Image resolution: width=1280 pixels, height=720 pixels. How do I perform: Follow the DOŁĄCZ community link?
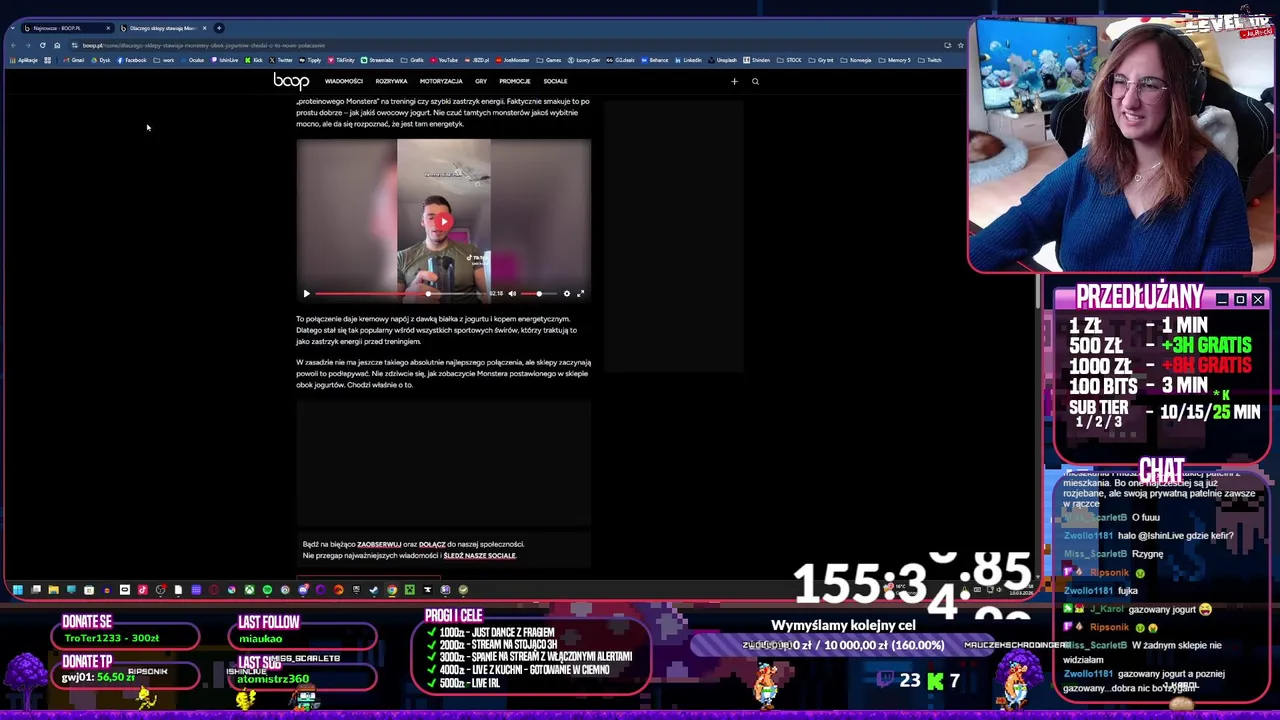tap(432, 544)
